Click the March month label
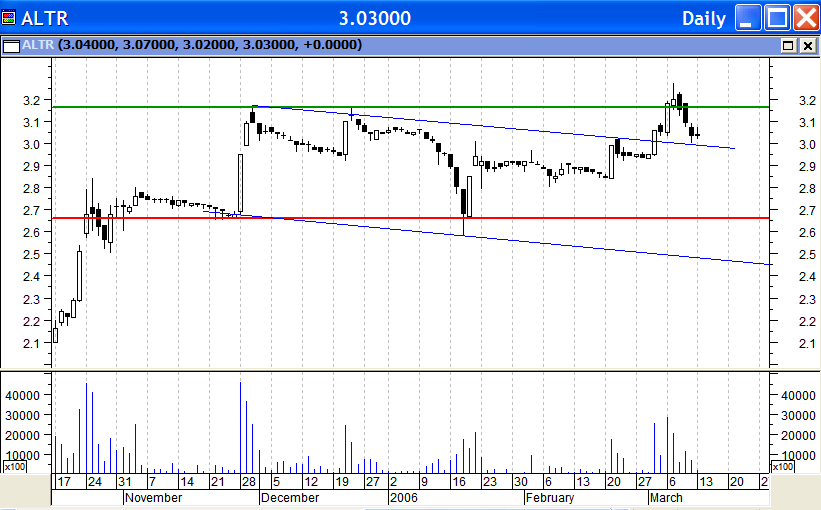 click(666, 497)
